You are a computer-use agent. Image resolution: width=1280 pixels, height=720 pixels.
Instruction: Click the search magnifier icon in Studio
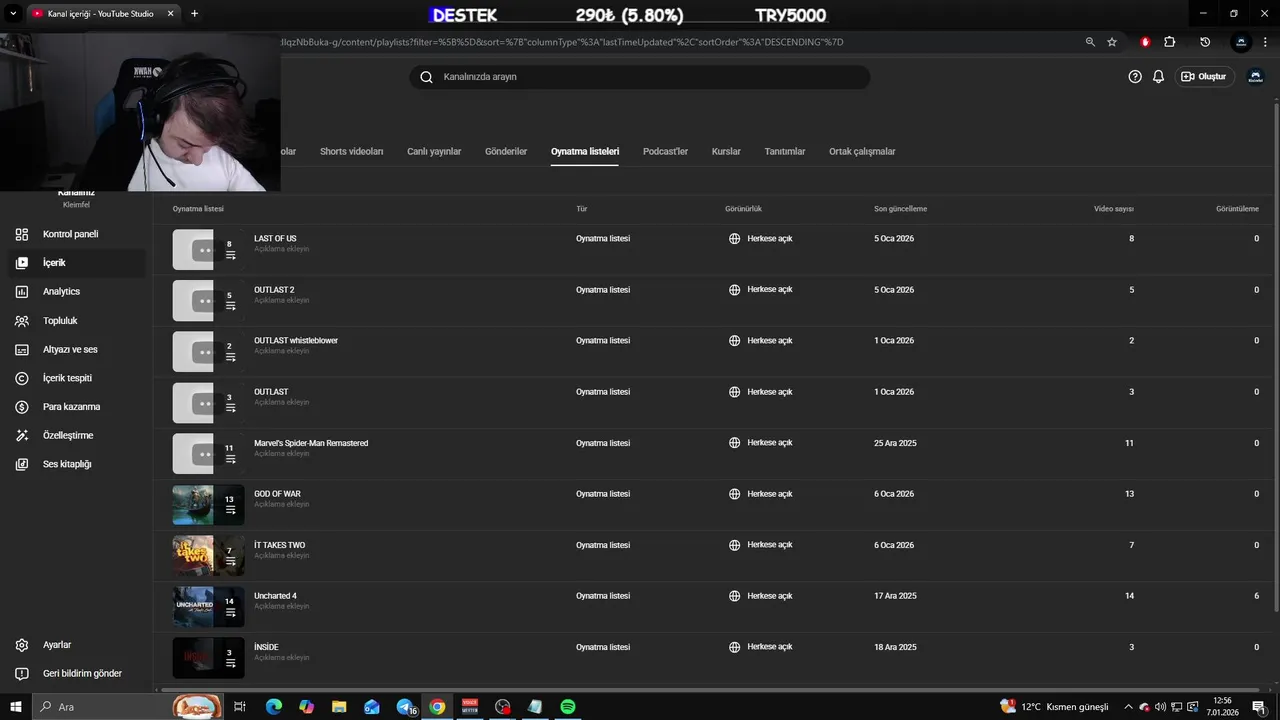pyautogui.click(x=426, y=77)
